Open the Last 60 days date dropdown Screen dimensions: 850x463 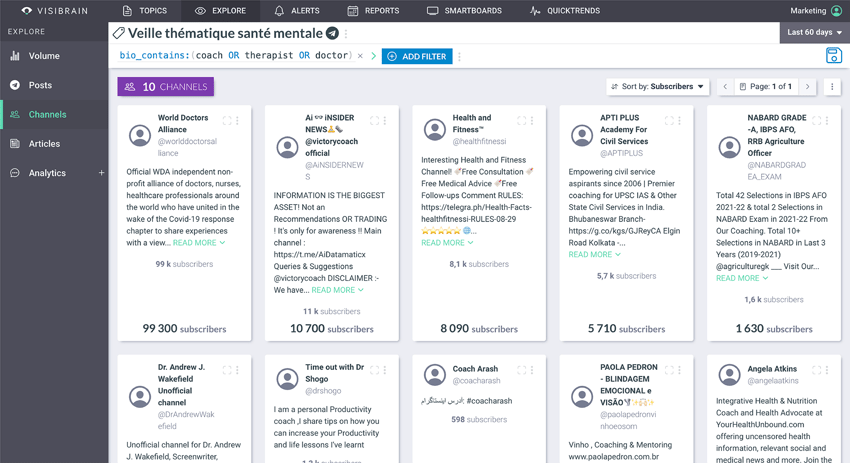pyautogui.click(x=814, y=33)
